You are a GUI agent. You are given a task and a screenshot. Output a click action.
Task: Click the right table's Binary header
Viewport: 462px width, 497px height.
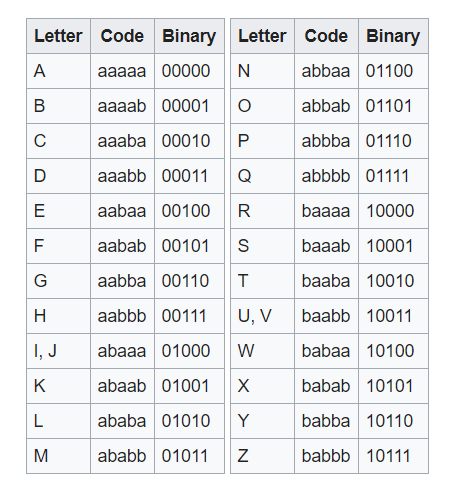tap(393, 36)
